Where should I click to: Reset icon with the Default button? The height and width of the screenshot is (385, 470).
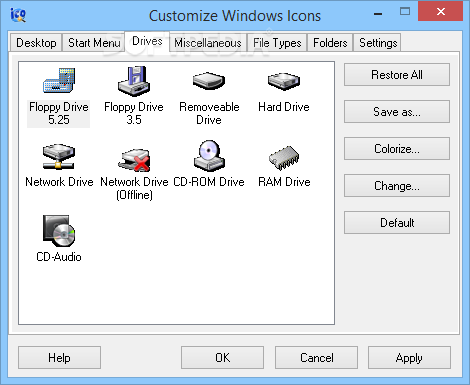click(397, 223)
